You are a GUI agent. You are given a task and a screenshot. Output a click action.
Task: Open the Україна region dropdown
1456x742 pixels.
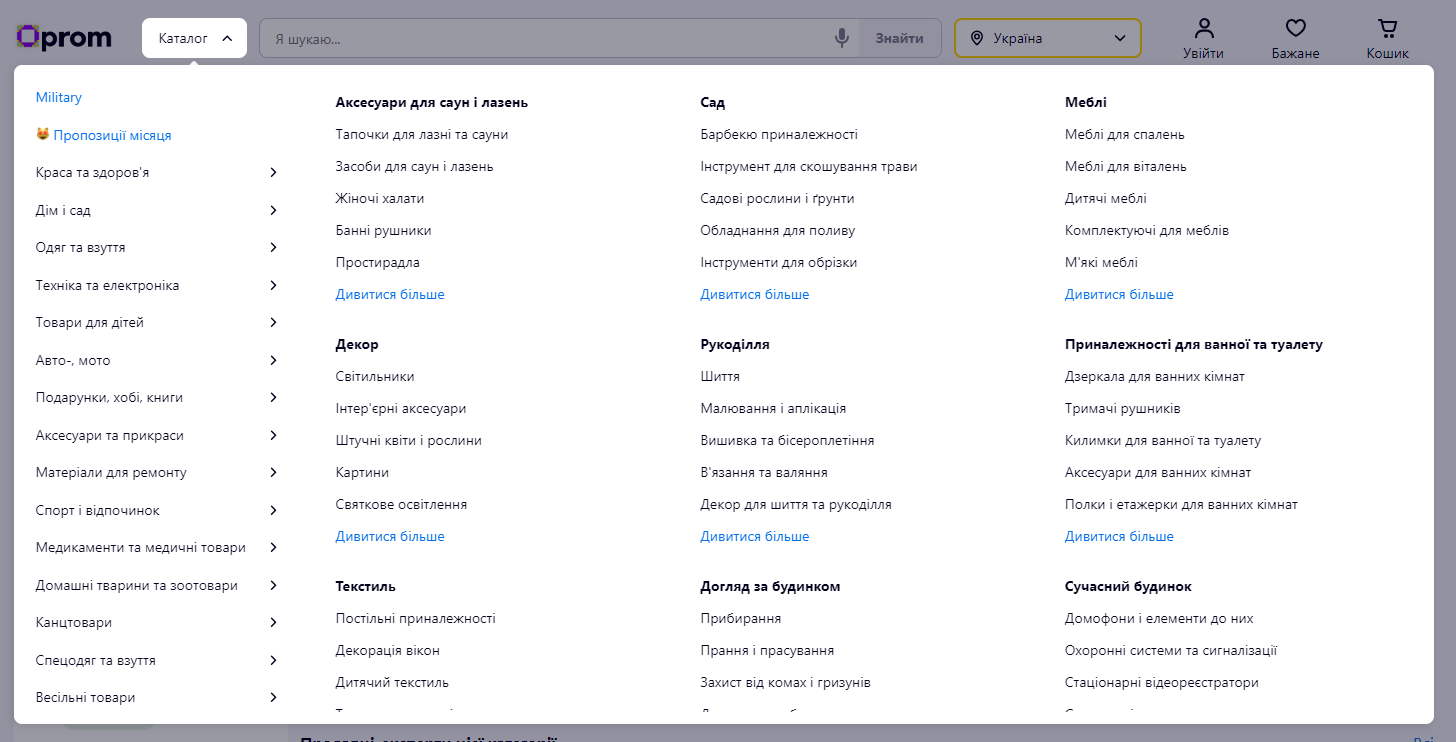tap(1047, 38)
